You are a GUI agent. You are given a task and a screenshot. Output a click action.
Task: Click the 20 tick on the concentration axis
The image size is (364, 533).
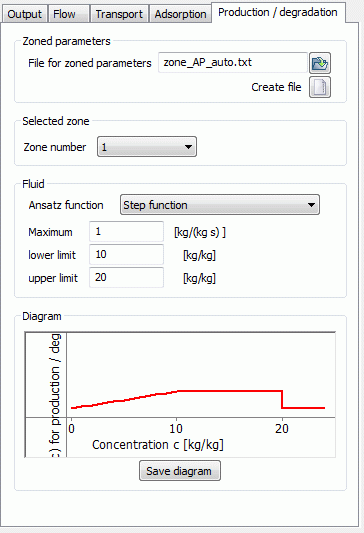[282, 429]
